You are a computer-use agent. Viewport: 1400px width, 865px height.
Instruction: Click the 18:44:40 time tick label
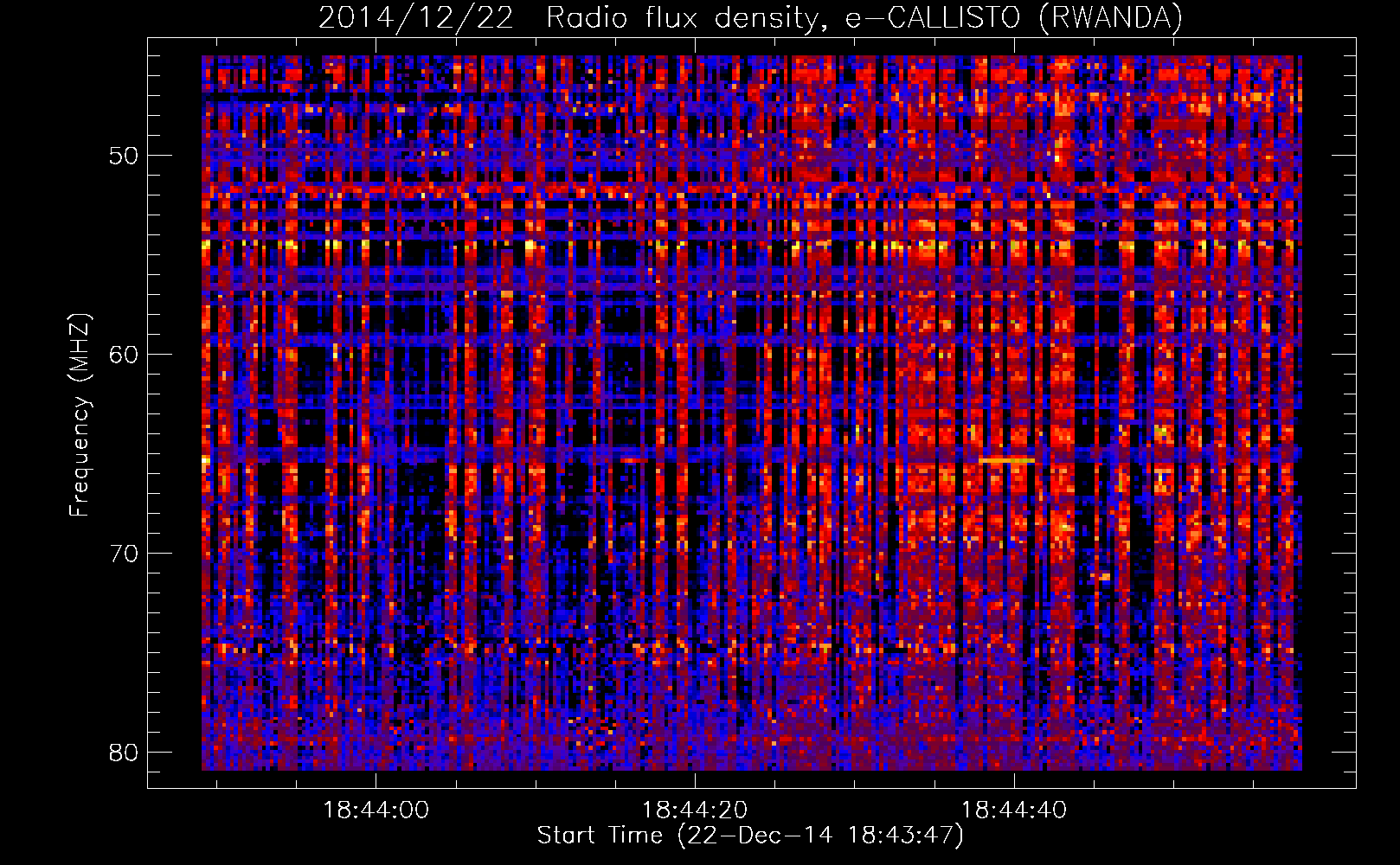[x=1014, y=811]
